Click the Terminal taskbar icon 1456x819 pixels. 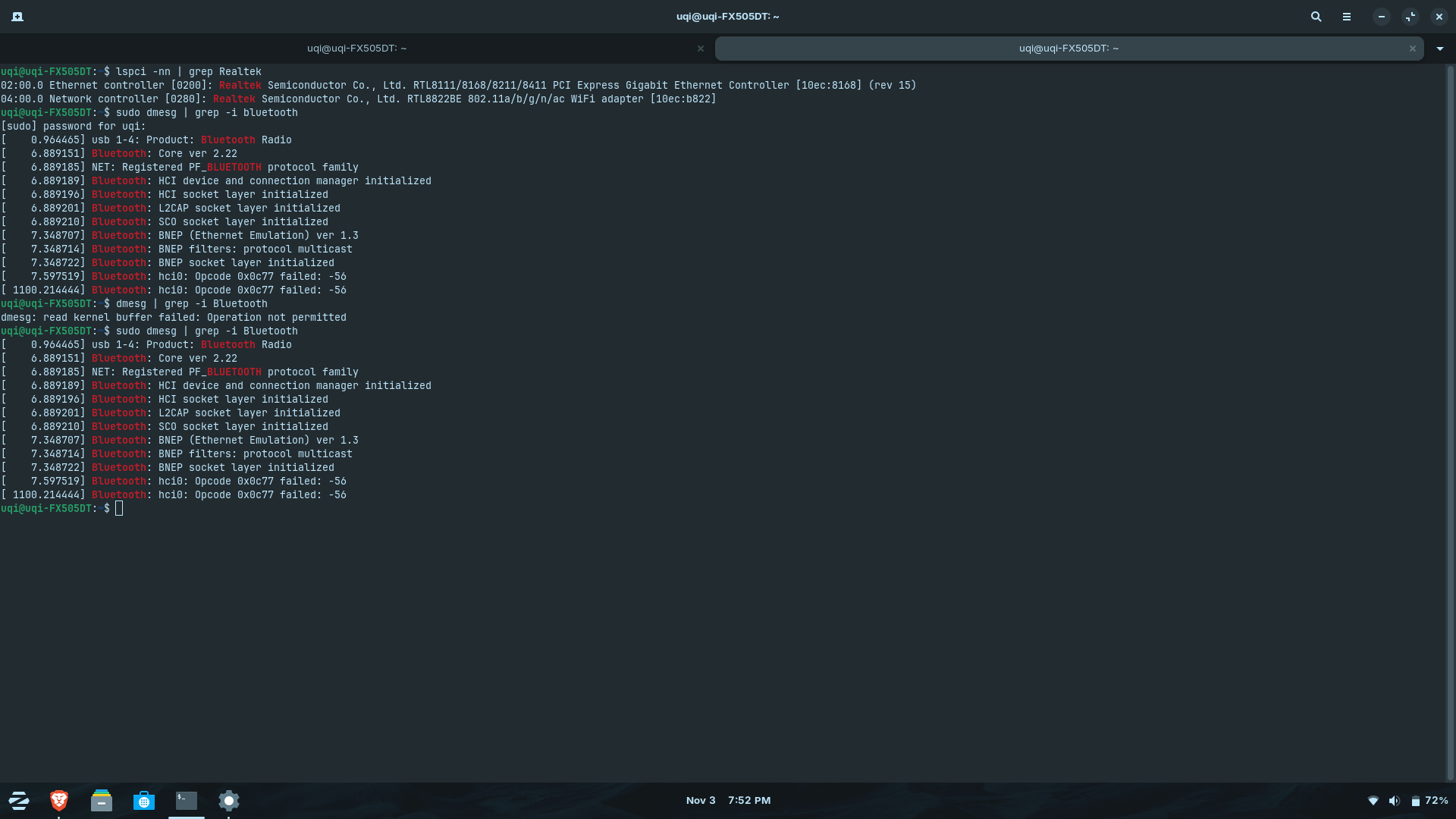[187, 801]
